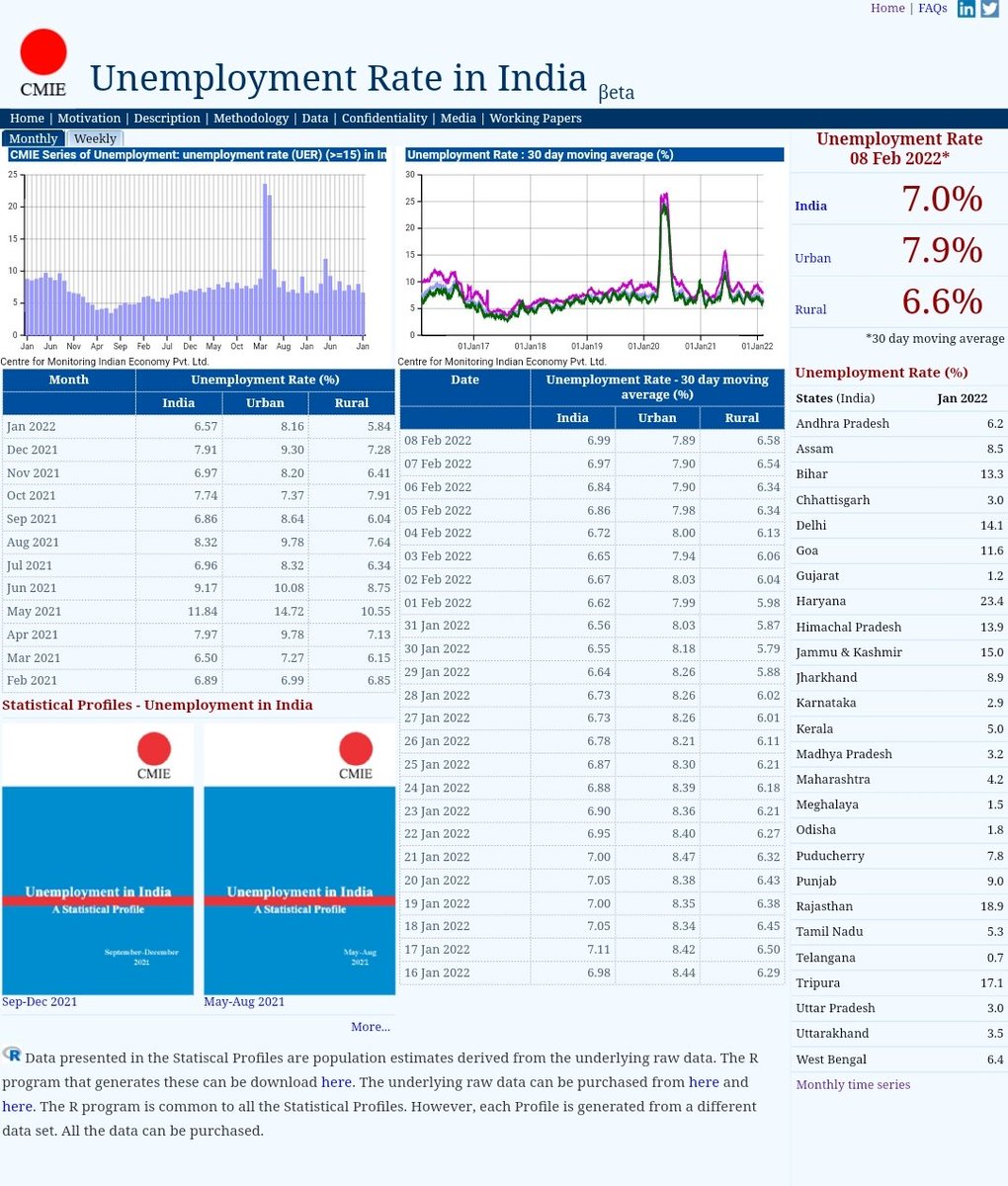1008x1186 pixels.
Task: Click the 7.0% India rate value
Action: pos(942,200)
